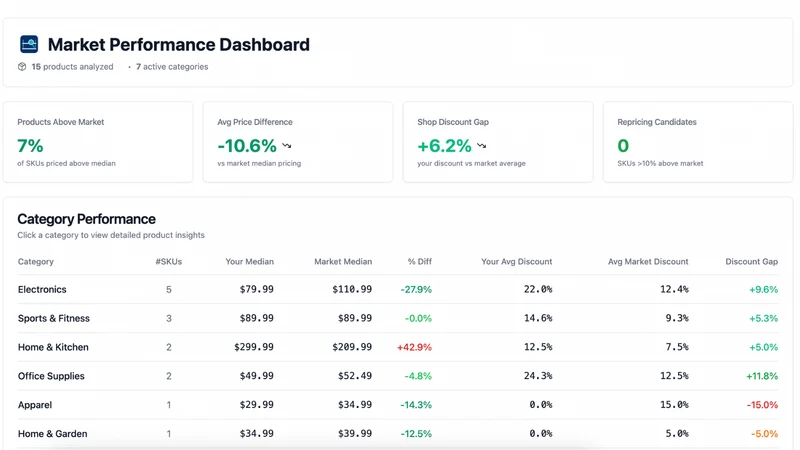Click the $299.99 Home & Kitchen median
Image resolution: width=800 pixels, height=450 pixels.
tap(254, 347)
